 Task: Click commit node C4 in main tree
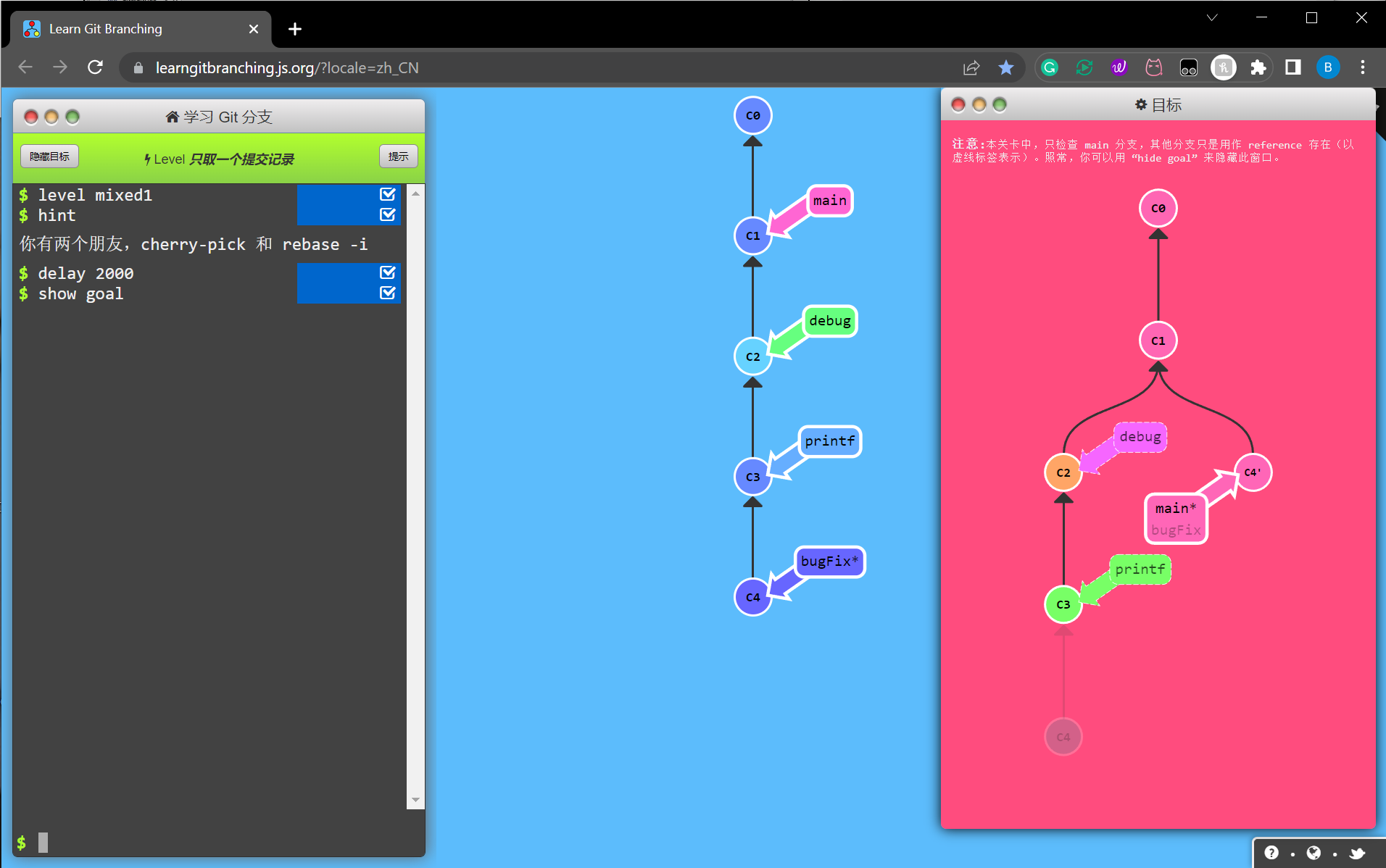752,597
